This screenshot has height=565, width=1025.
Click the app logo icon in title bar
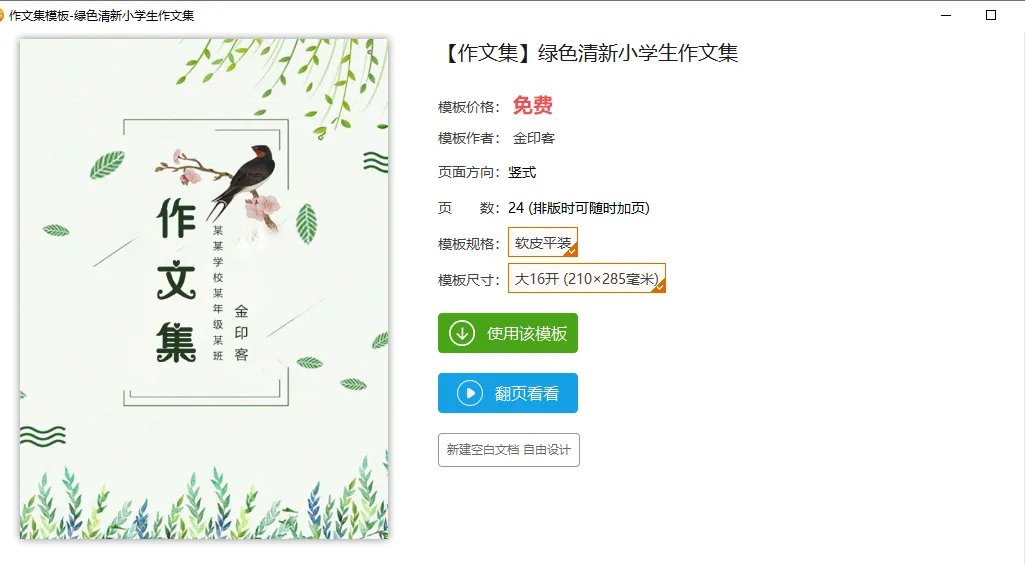1,15
